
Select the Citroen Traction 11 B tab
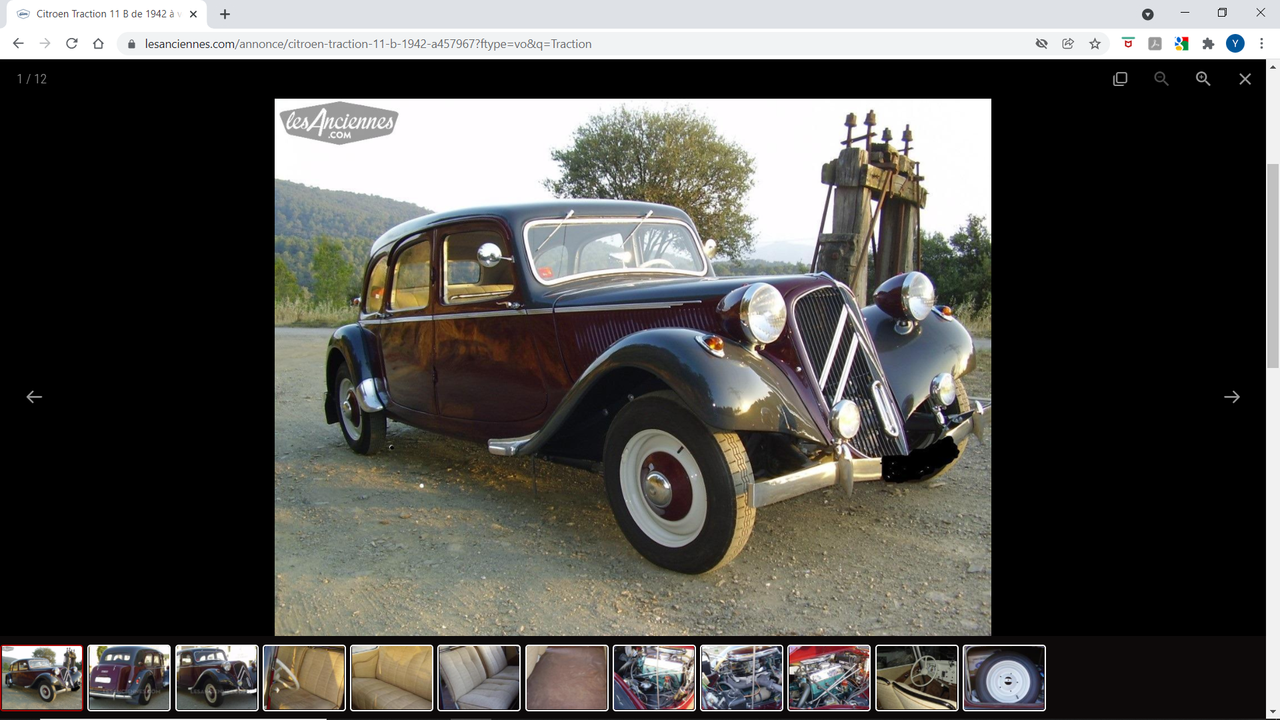pyautogui.click(x=105, y=15)
